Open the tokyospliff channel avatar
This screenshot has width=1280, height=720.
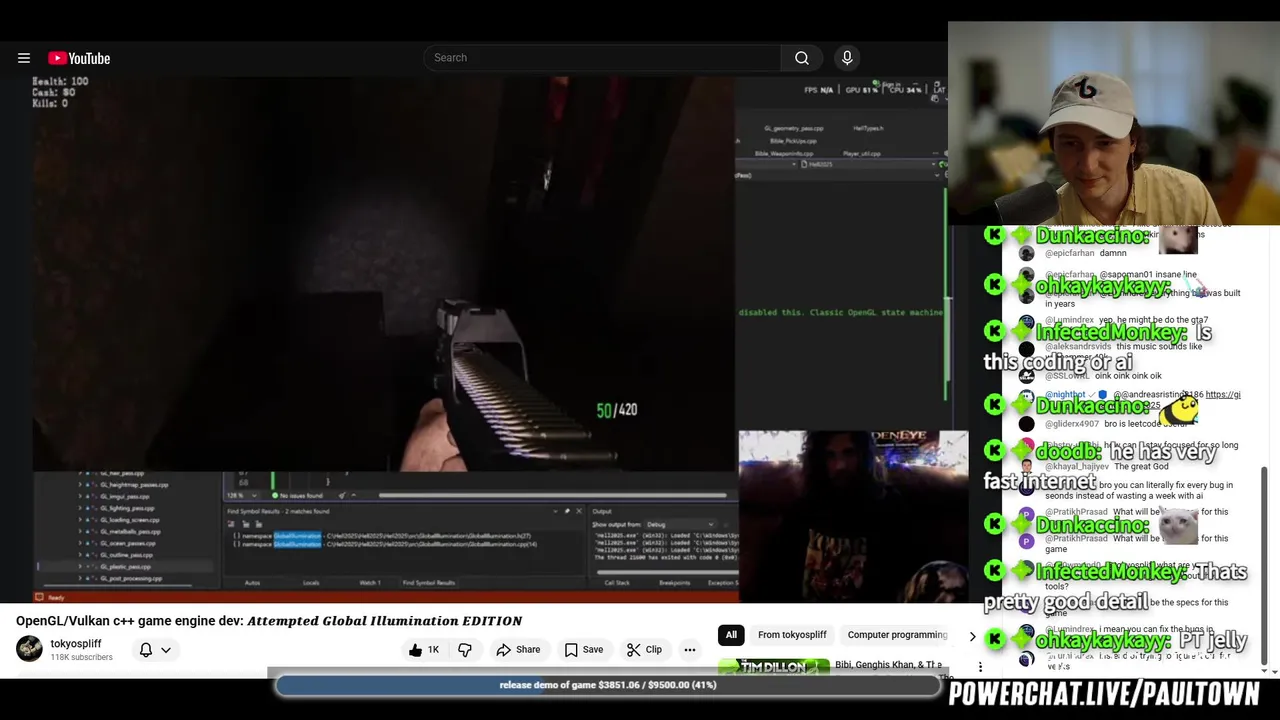click(x=29, y=649)
